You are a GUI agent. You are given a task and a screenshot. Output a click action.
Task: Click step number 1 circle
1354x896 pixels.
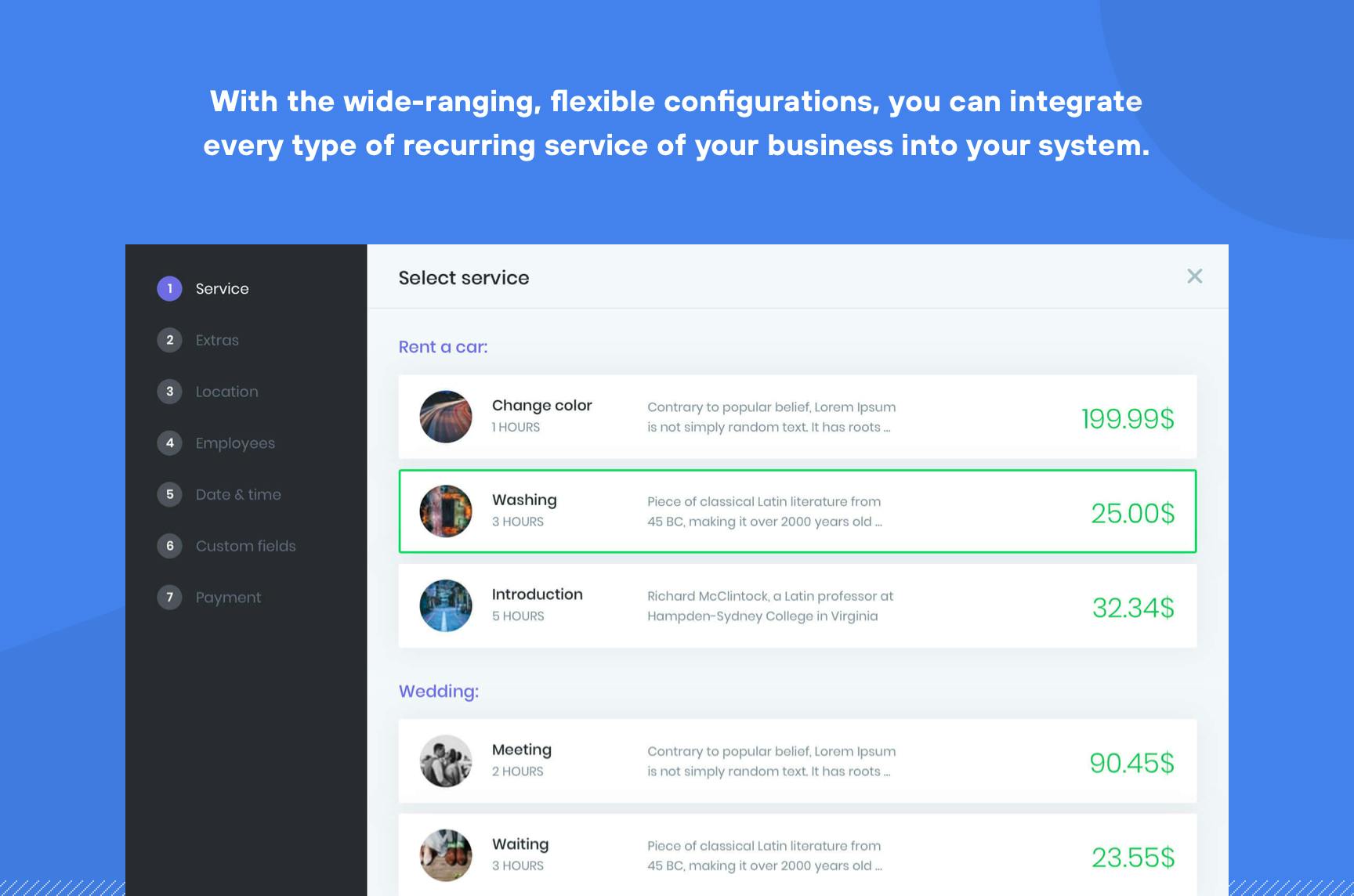pyautogui.click(x=169, y=289)
